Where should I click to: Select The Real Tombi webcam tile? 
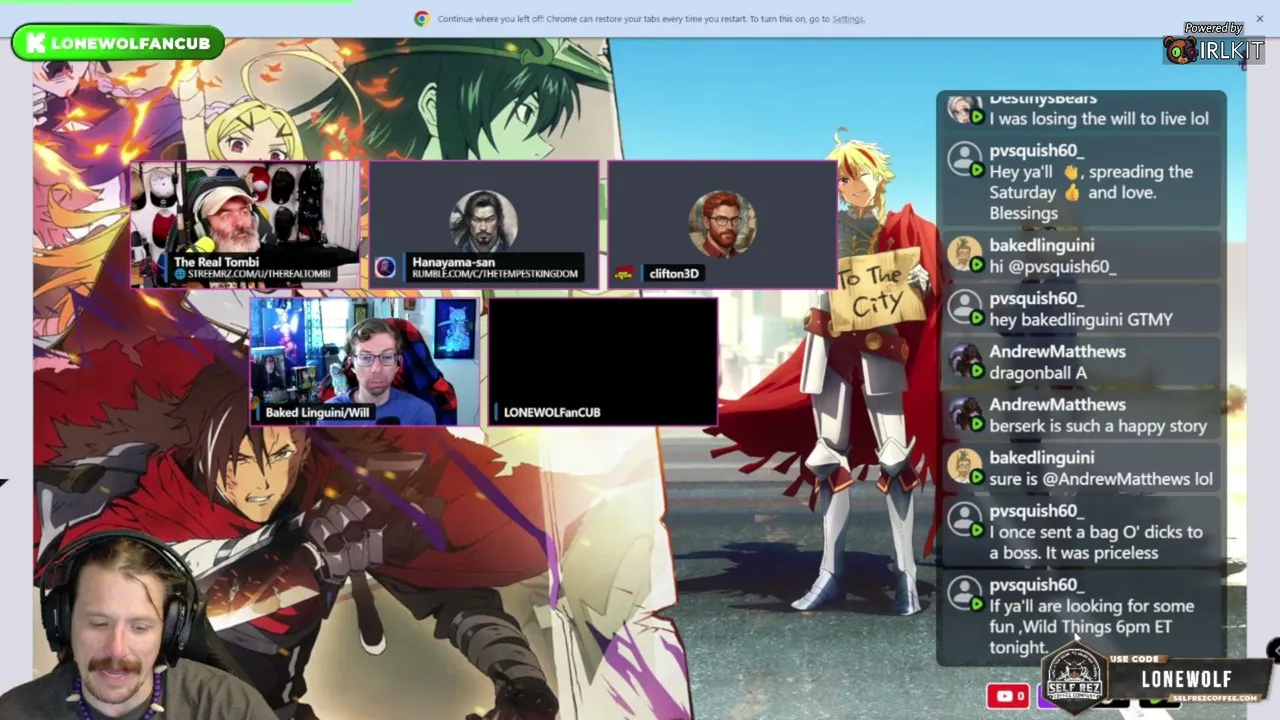click(245, 225)
